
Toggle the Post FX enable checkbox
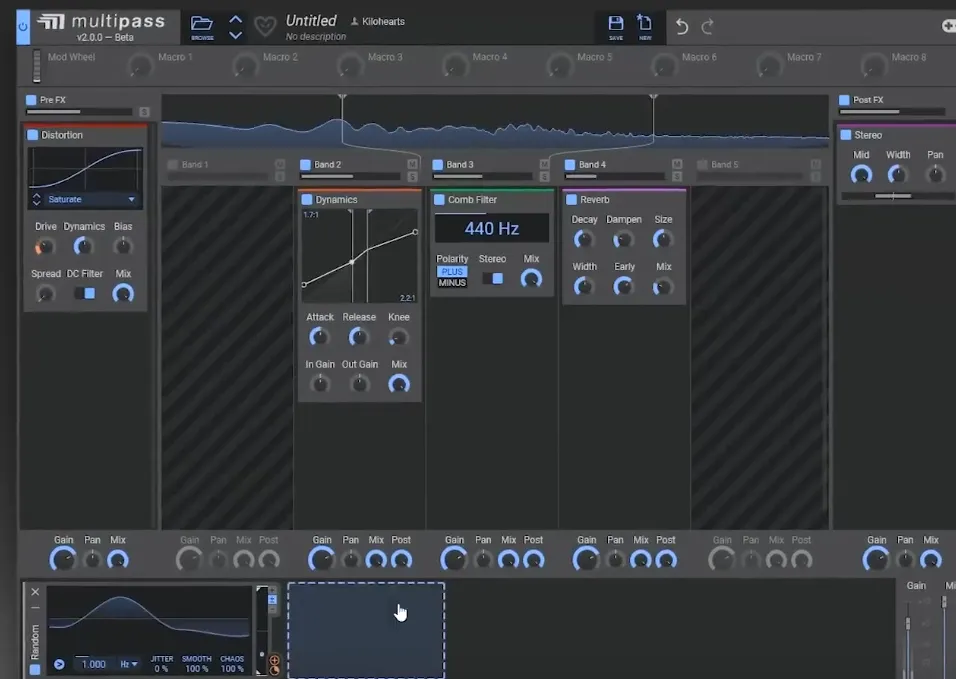(x=844, y=100)
